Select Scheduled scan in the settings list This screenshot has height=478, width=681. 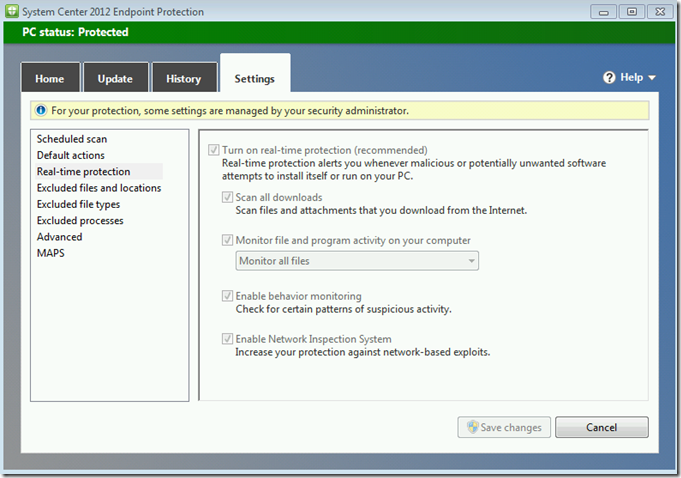pos(72,139)
